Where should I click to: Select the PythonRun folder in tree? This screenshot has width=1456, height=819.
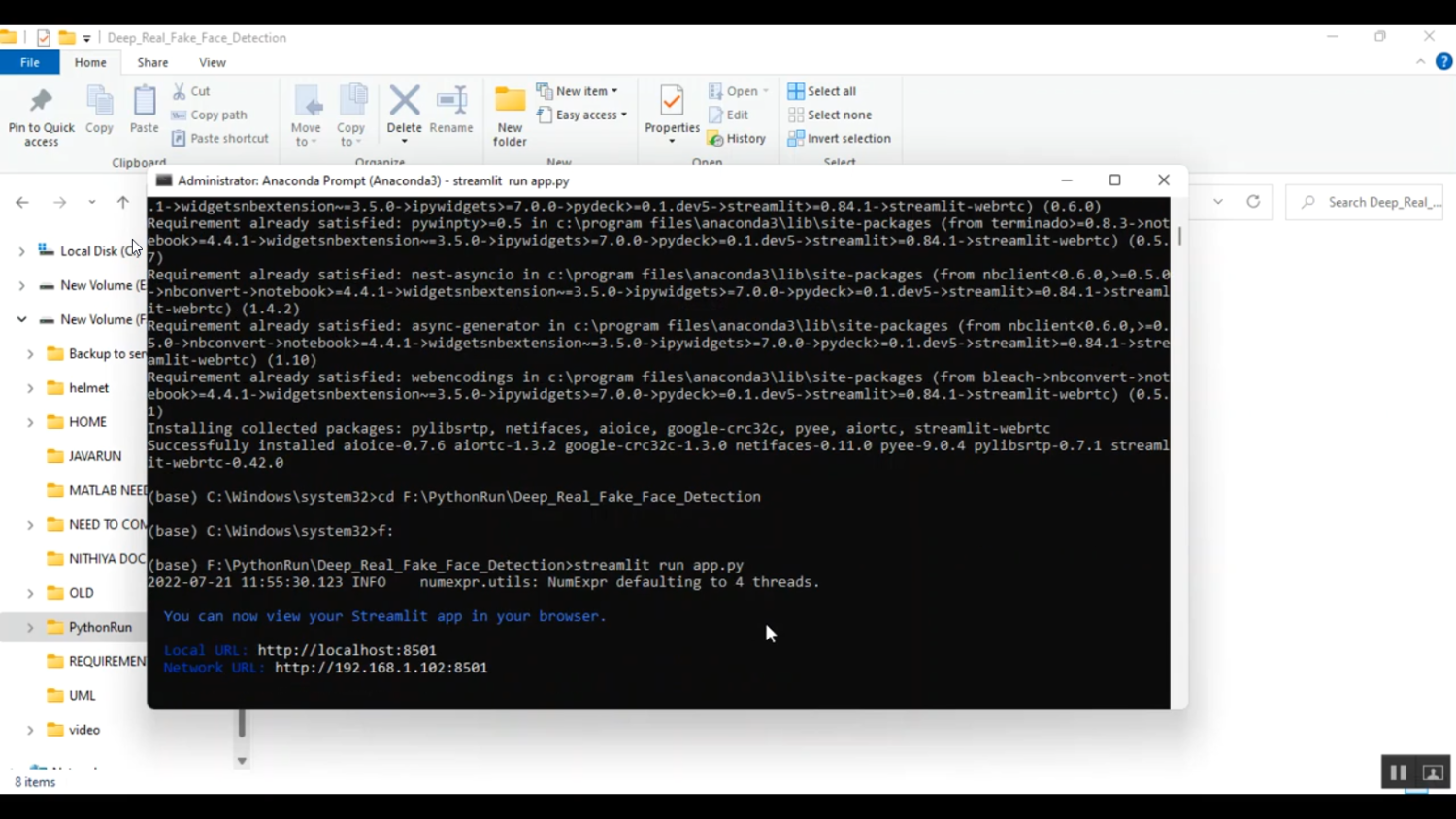pyautogui.click(x=89, y=628)
